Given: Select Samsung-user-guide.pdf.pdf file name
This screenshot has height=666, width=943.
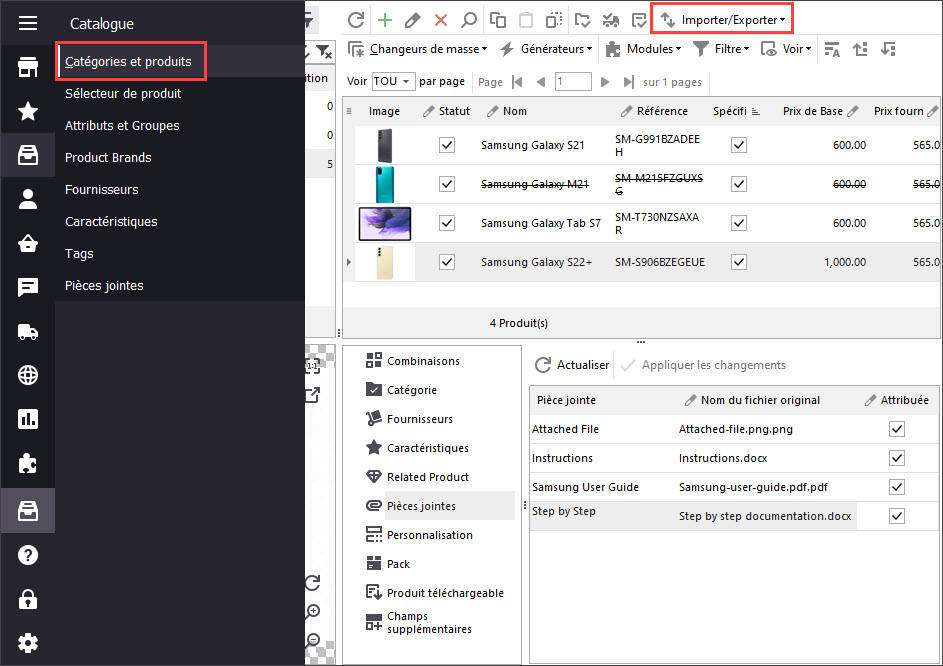Looking at the screenshot, I should pos(753,487).
